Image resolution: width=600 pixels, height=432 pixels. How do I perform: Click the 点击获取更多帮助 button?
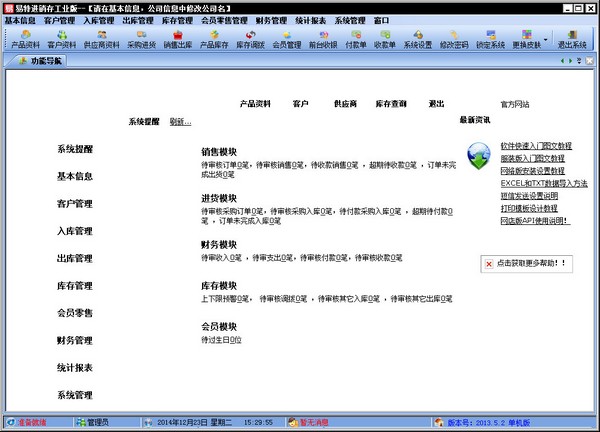coord(528,264)
